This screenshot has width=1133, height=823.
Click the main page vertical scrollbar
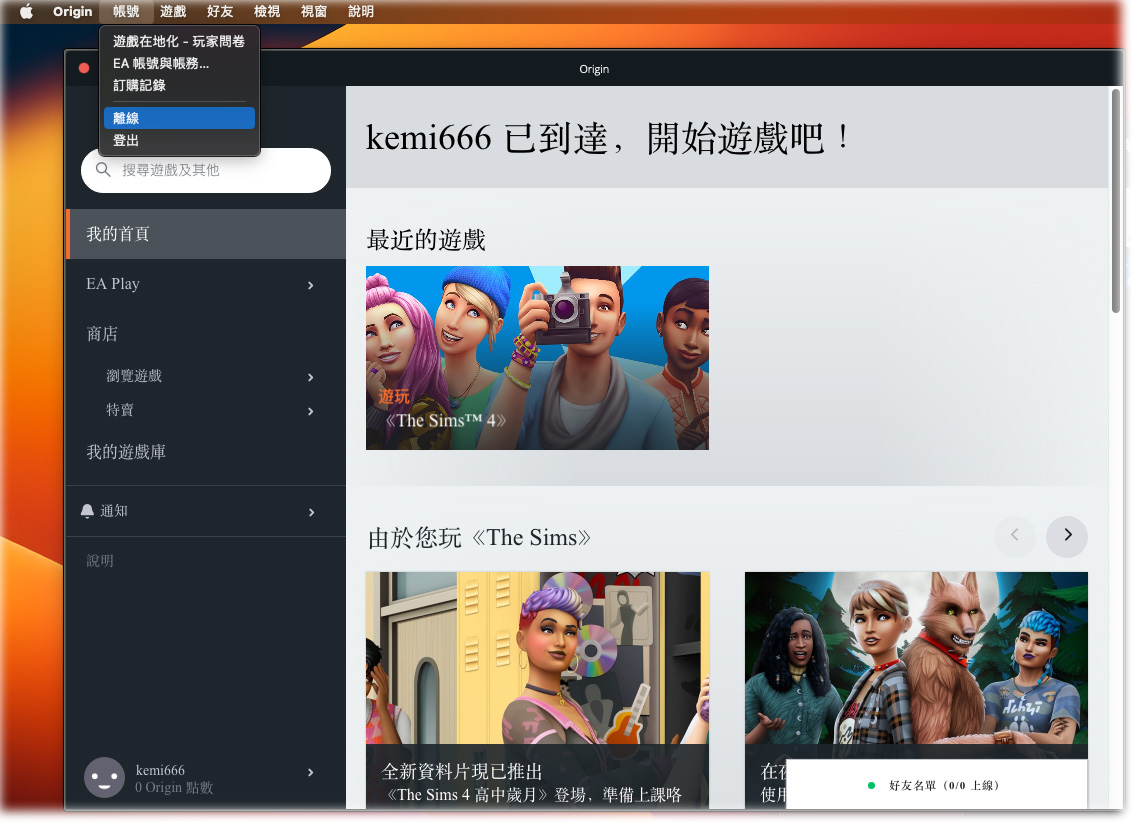(1116, 201)
